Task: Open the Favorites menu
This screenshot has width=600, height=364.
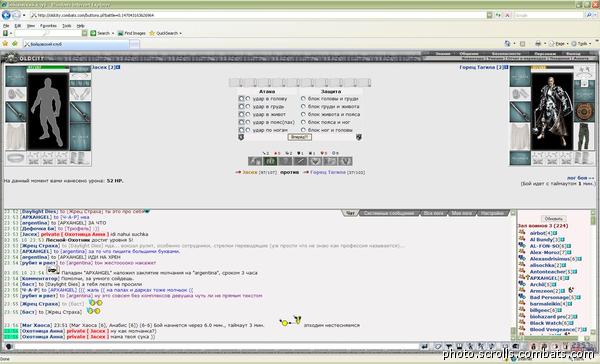Action: (x=48, y=26)
